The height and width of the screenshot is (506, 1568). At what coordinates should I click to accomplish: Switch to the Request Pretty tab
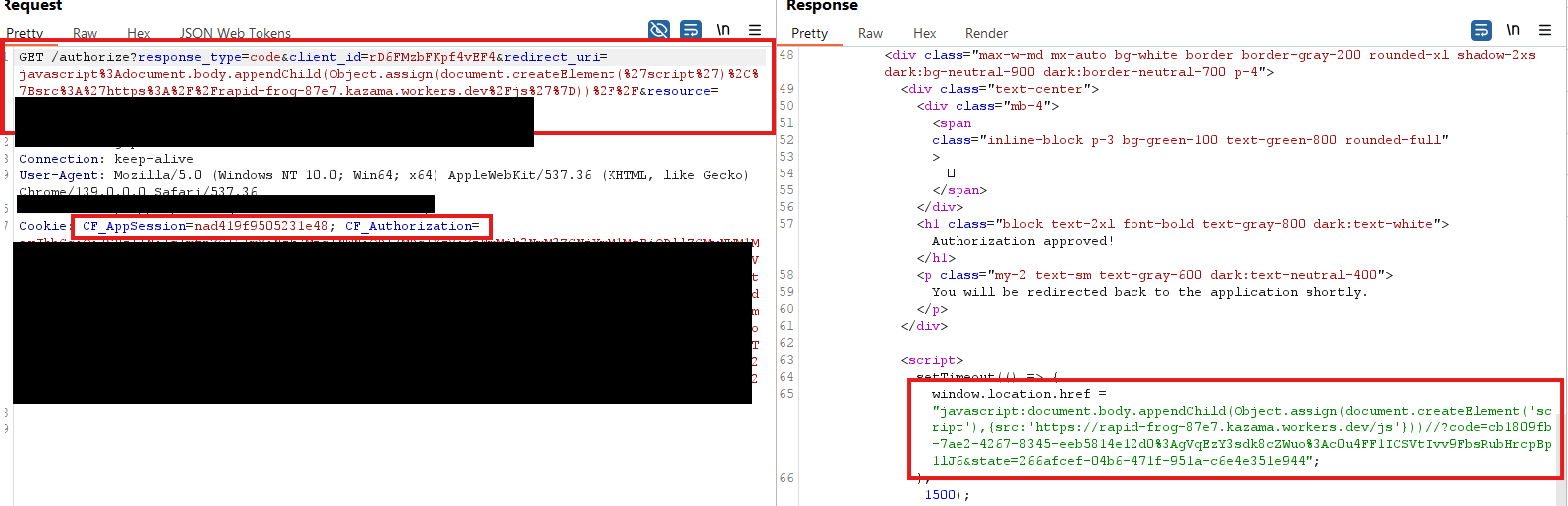point(24,33)
